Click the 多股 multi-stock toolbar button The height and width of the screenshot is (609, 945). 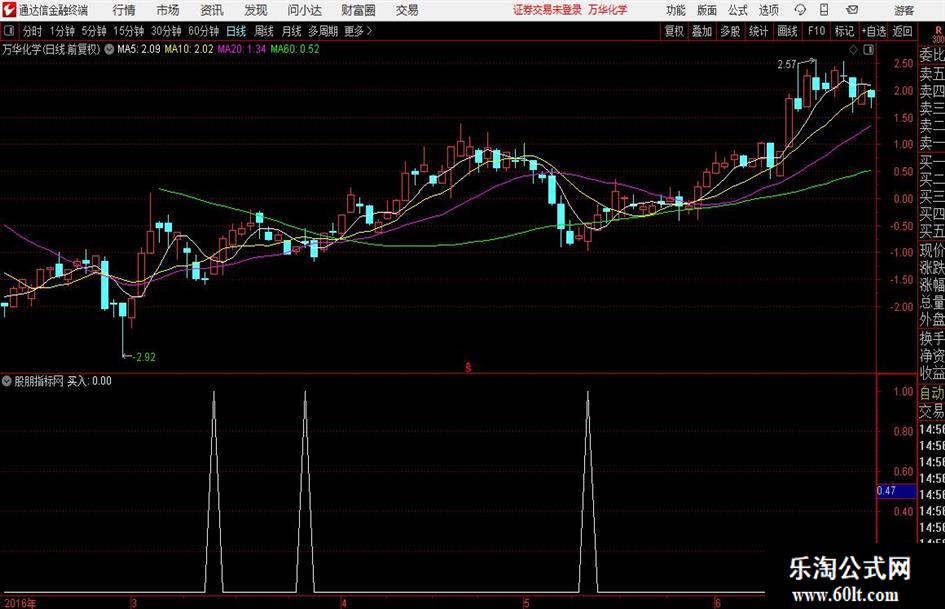pos(730,31)
